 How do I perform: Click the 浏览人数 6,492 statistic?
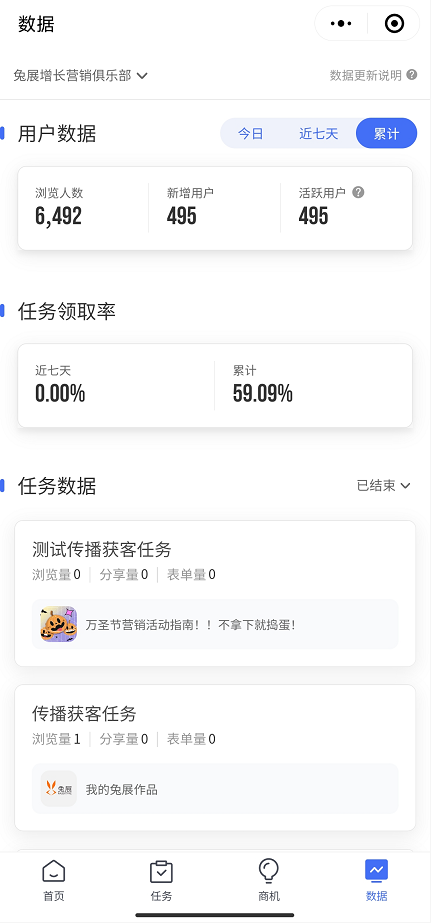click(x=59, y=208)
